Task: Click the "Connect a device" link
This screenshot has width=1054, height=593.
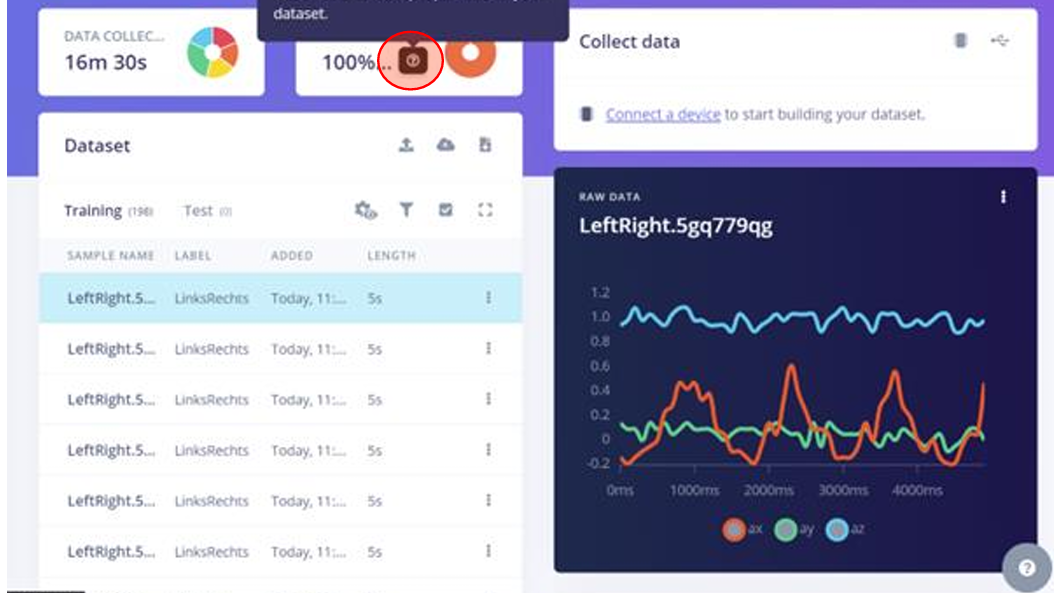Action: 663,115
